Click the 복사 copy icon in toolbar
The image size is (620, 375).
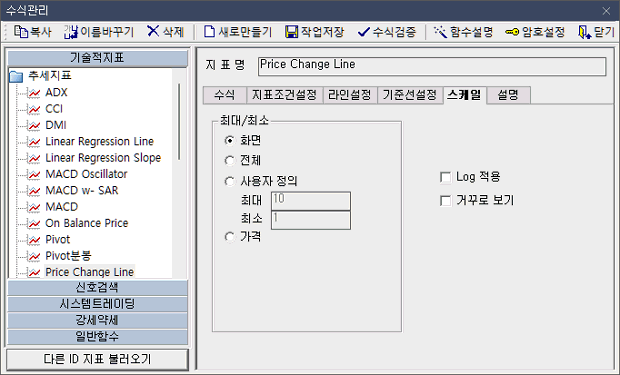coord(21,32)
